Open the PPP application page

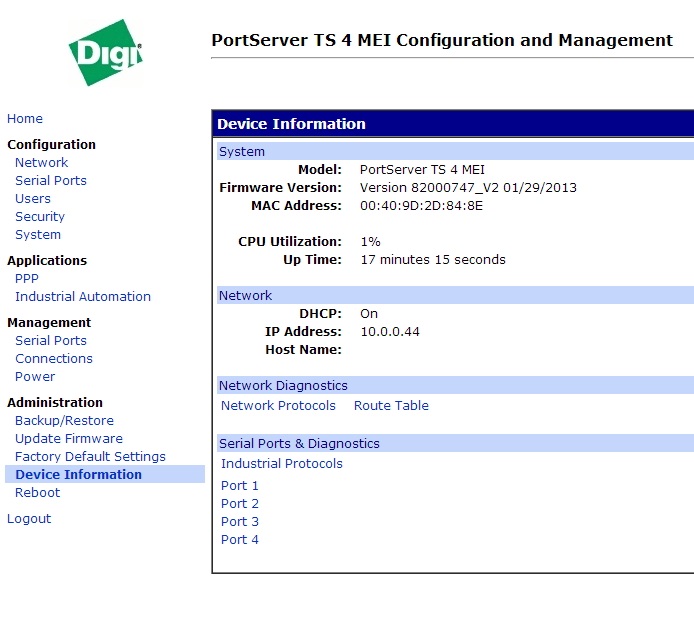[x=27, y=278]
